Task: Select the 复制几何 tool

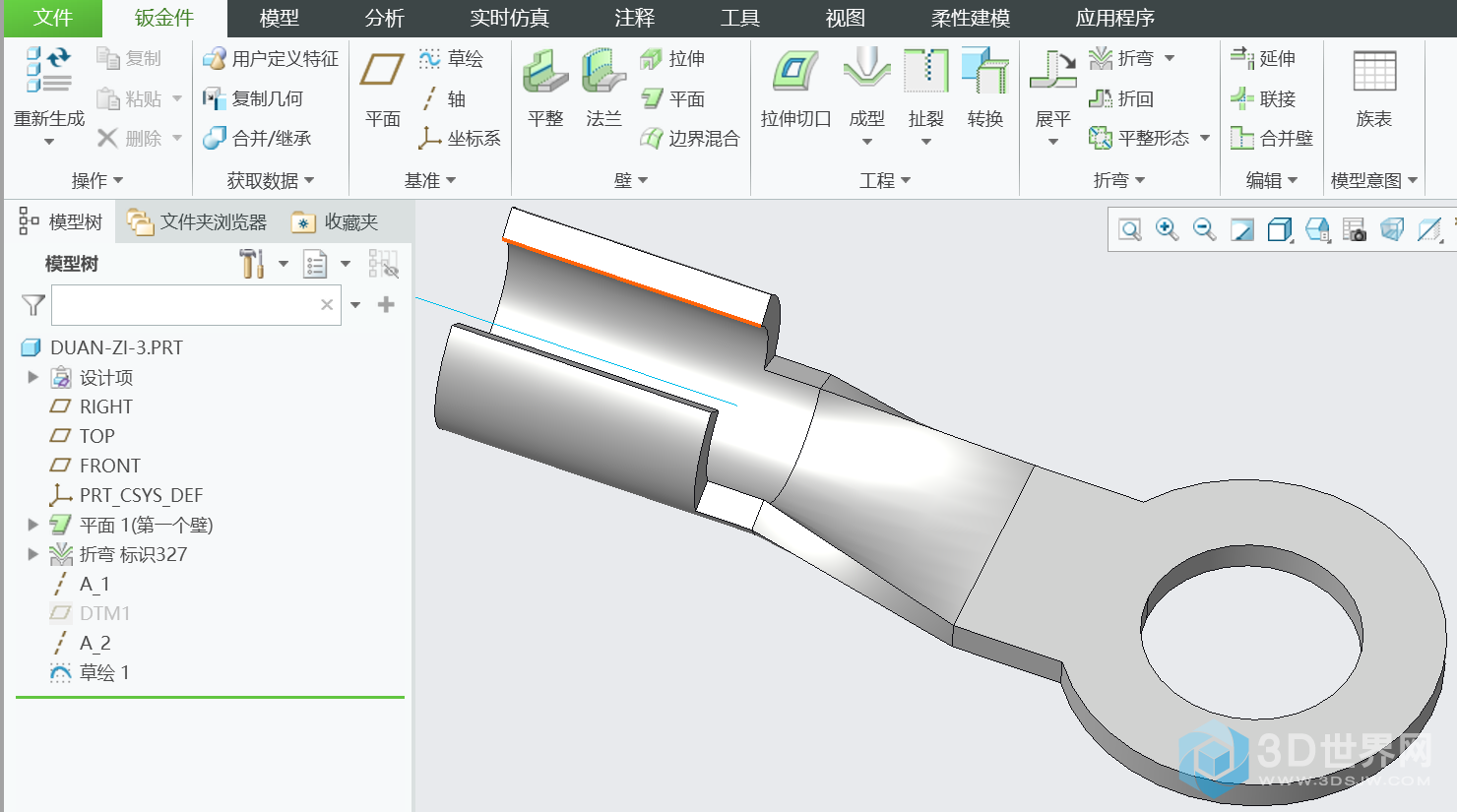Action: tap(253, 98)
